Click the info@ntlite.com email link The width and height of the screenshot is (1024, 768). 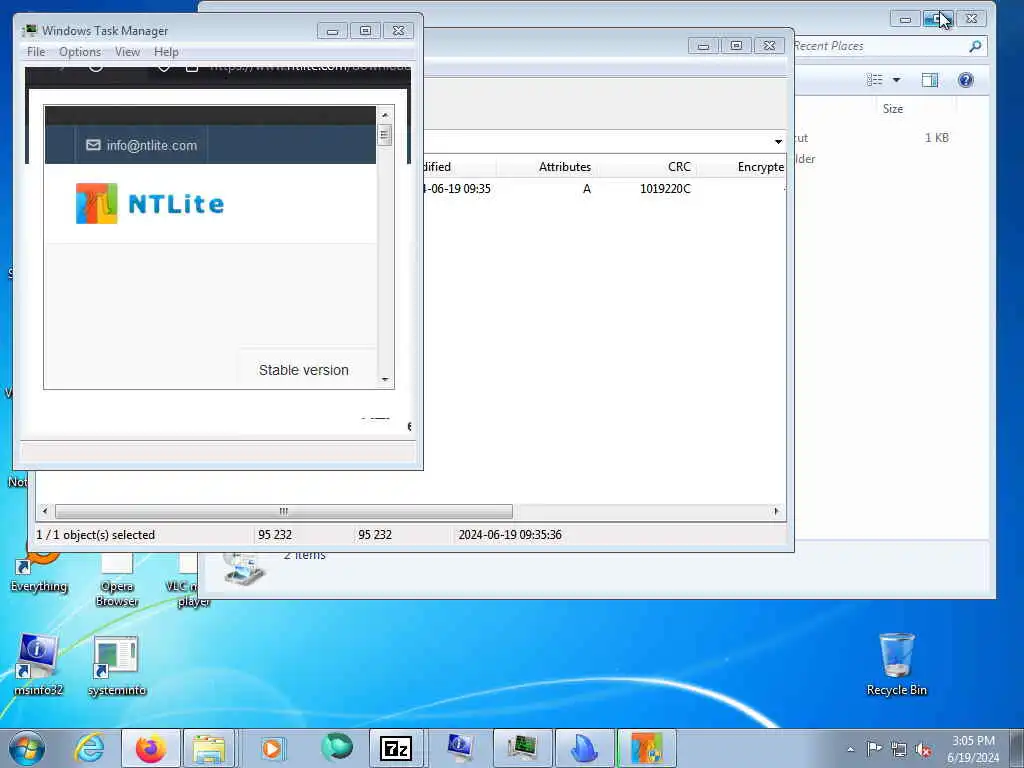click(x=142, y=145)
